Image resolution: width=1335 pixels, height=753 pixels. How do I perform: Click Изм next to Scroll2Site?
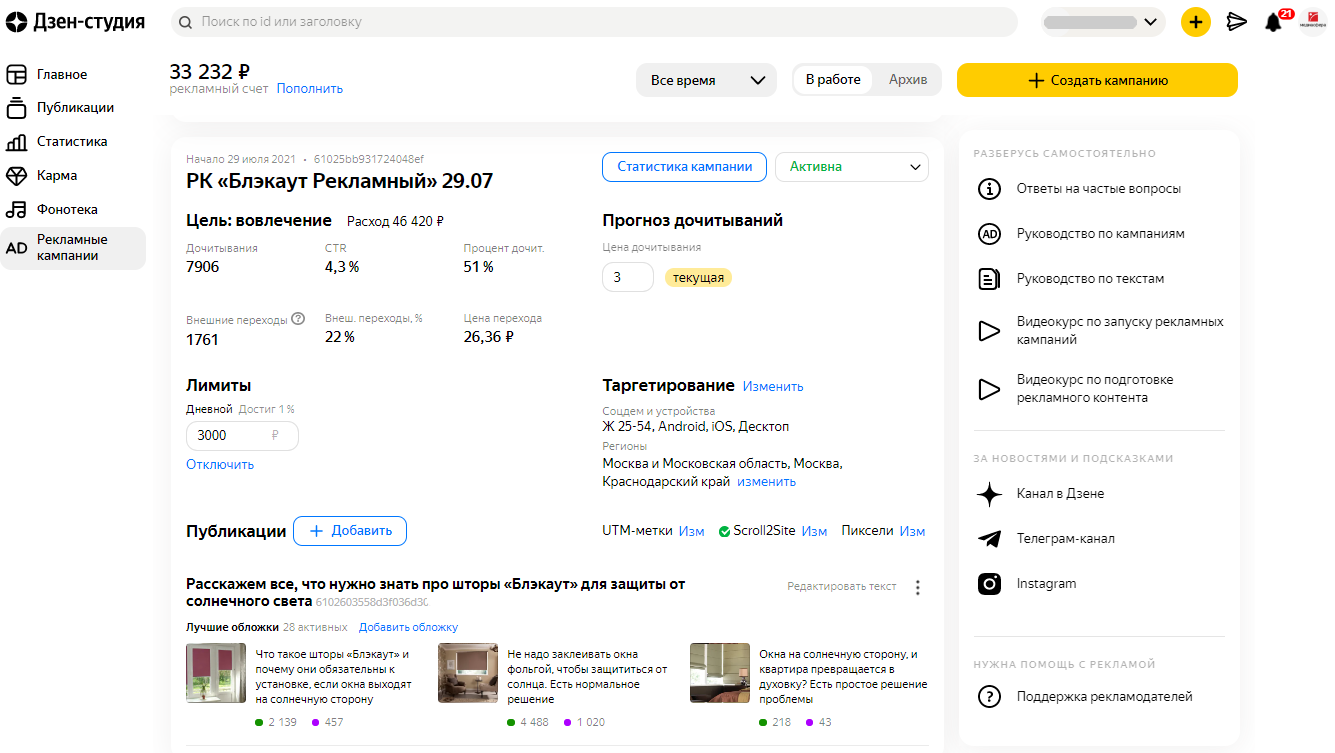click(x=814, y=531)
